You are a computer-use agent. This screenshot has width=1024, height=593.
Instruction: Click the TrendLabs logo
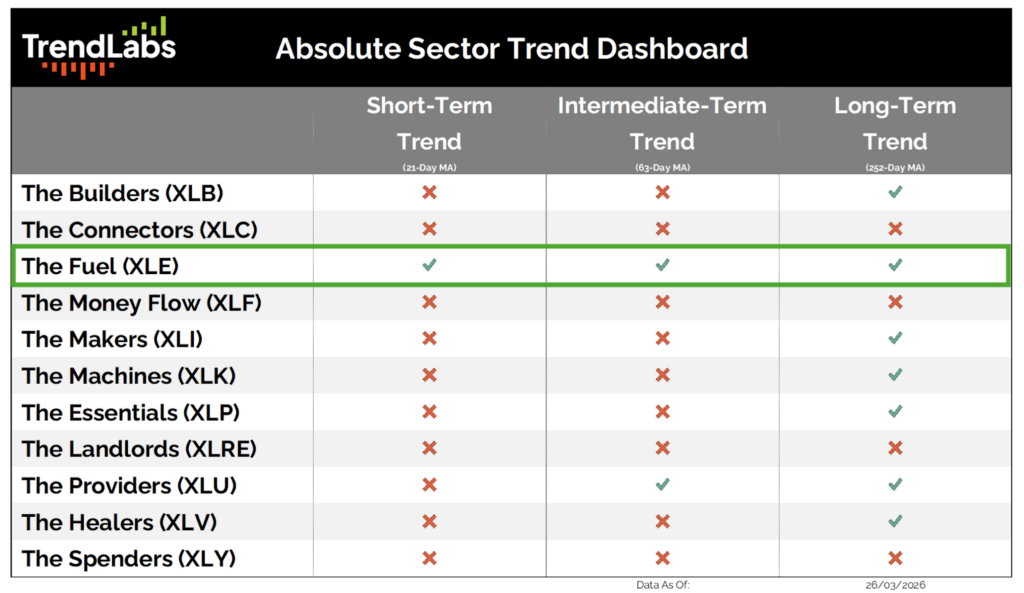click(98, 46)
